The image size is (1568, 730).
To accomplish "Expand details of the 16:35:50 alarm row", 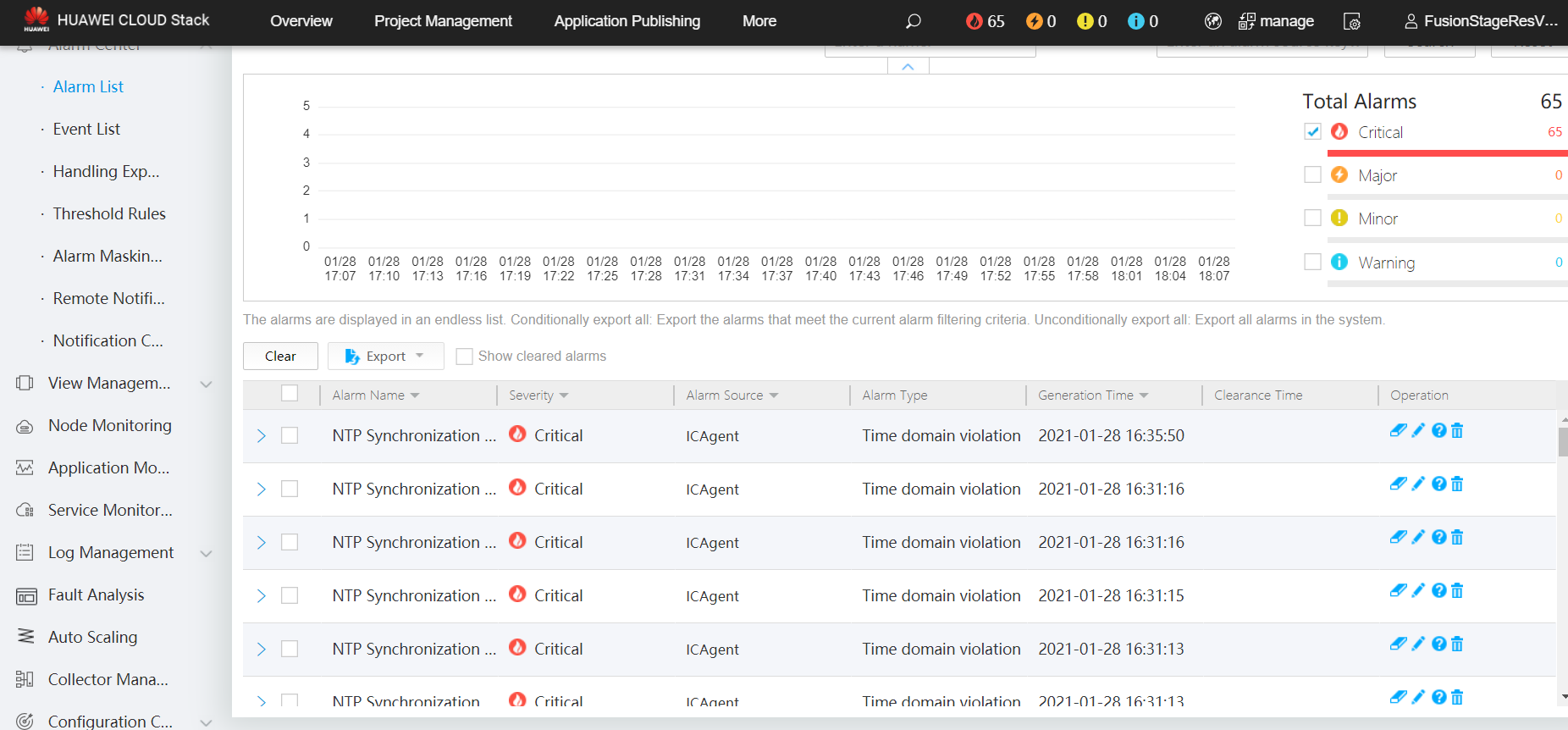I will coord(261,435).
